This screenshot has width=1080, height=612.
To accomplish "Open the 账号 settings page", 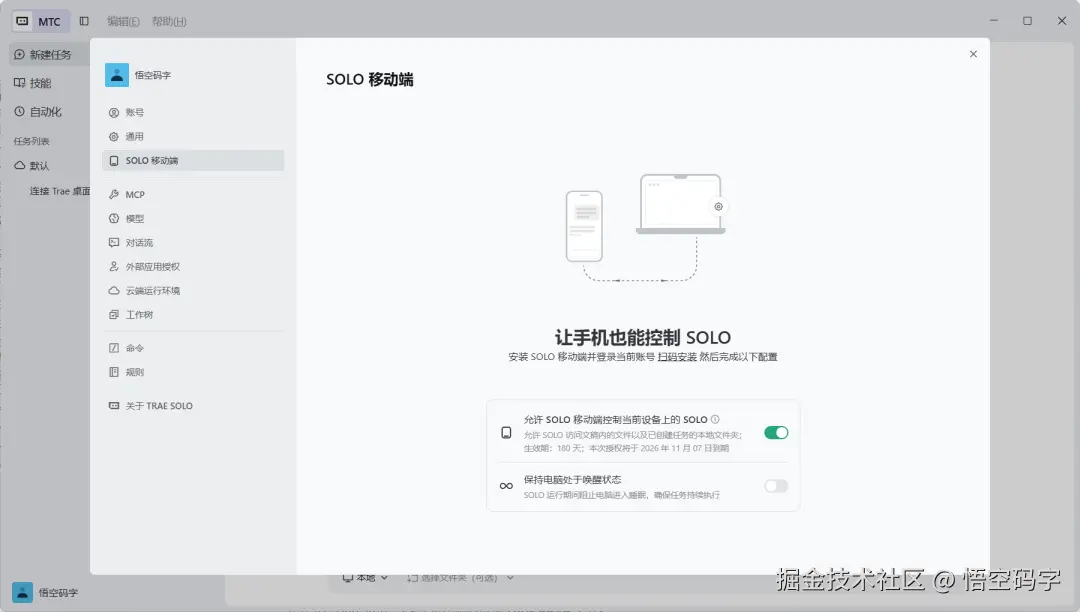I will pos(193,112).
